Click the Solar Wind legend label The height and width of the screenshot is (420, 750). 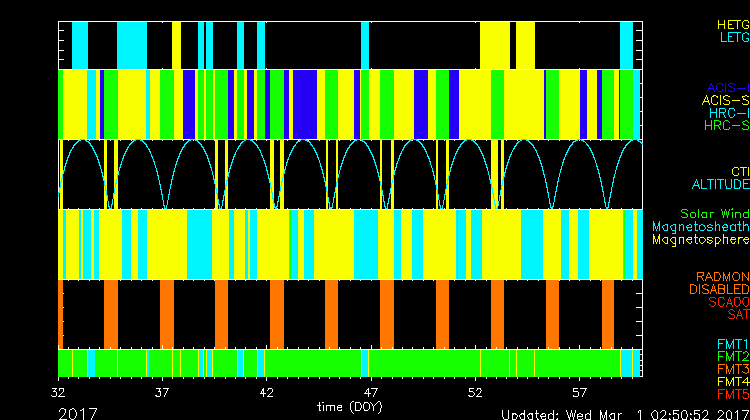coord(714,214)
